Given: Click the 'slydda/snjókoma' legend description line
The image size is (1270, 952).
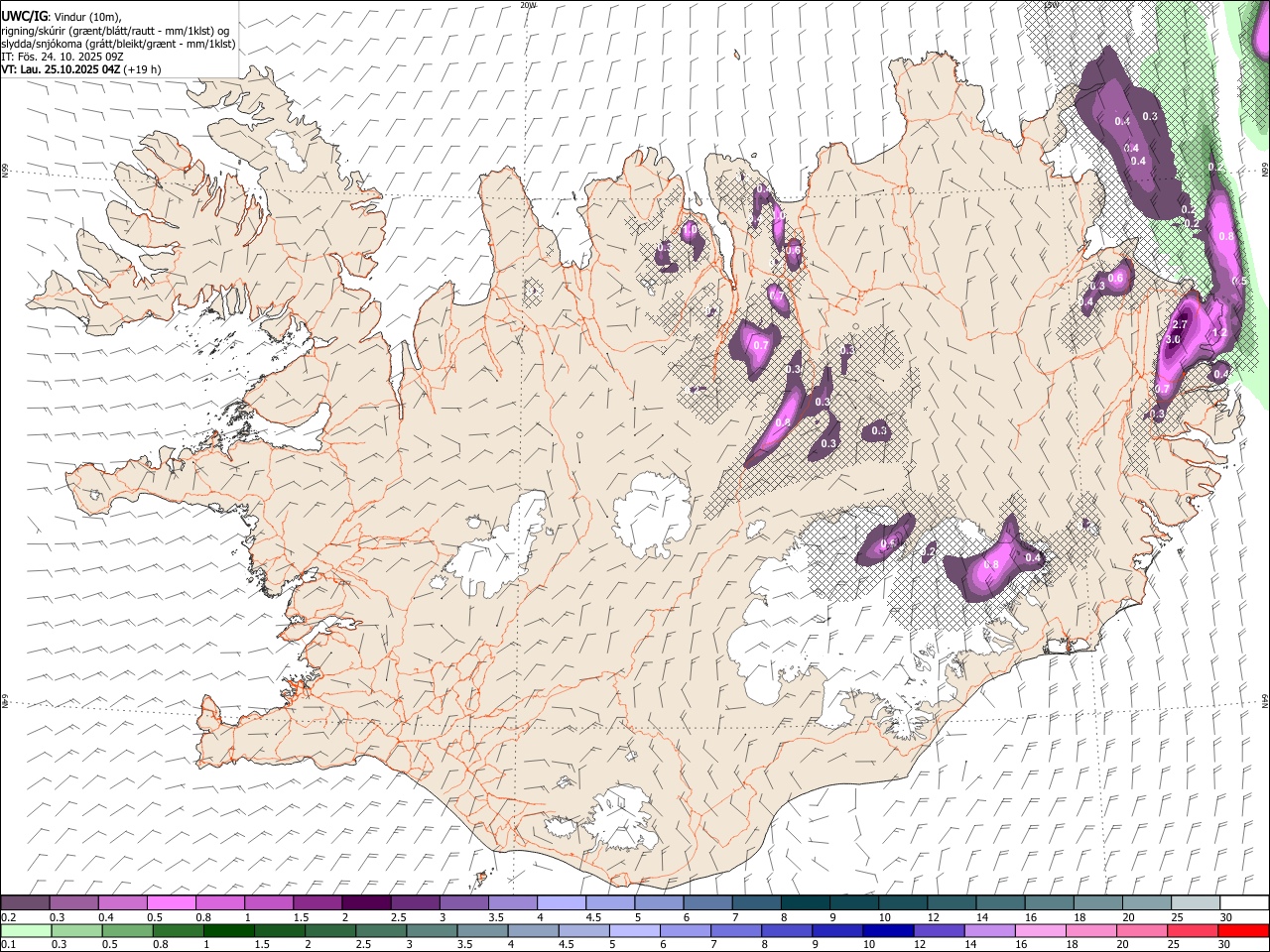Looking at the screenshot, I should 118,44.
